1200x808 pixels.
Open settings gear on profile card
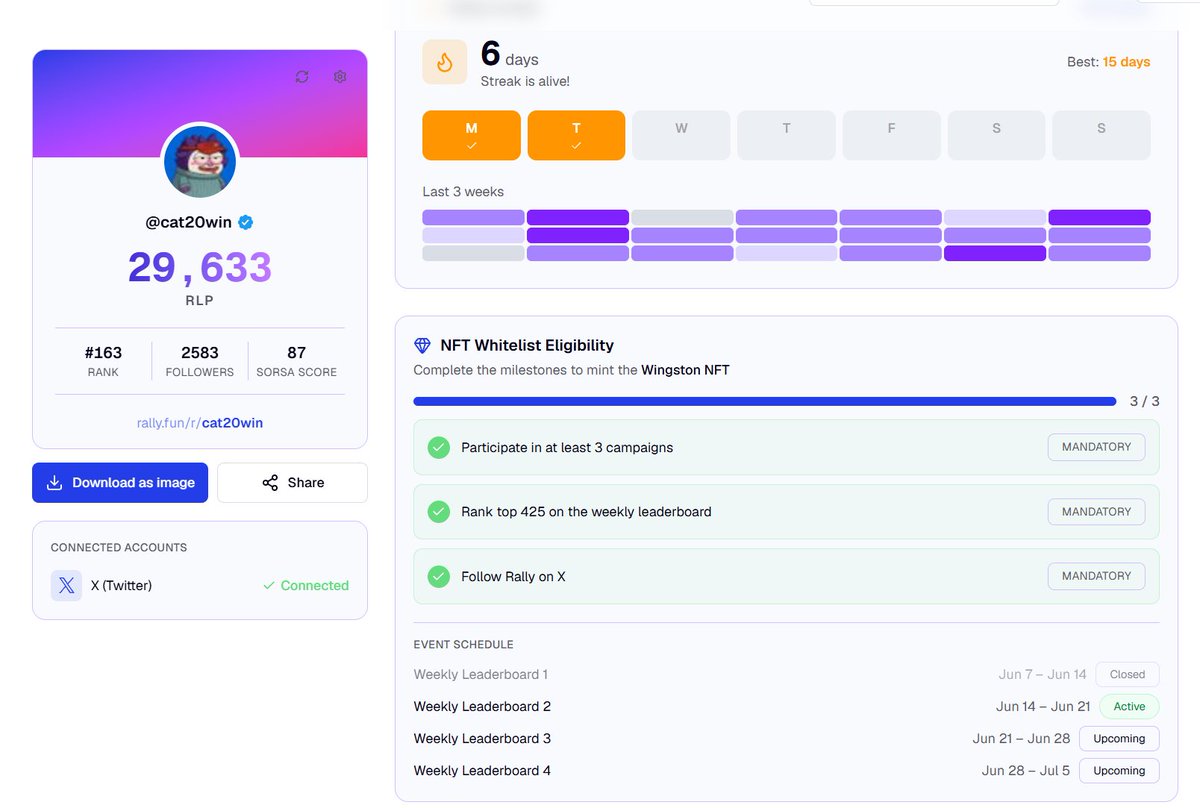point(340,77)
